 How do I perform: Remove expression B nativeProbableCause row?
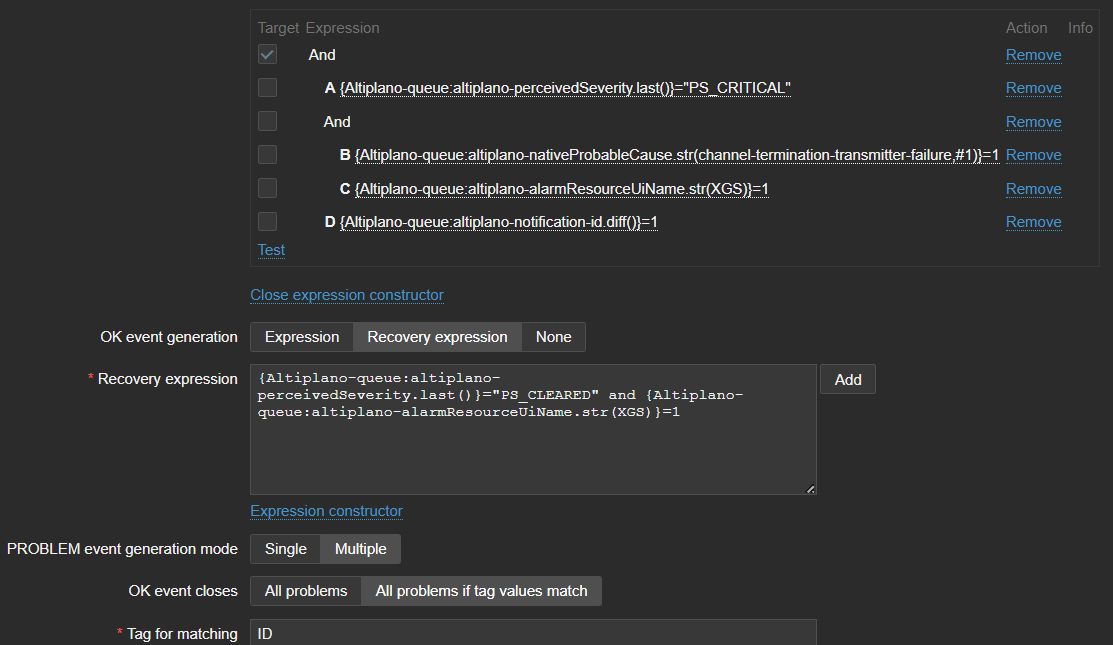pos(1033,155)
